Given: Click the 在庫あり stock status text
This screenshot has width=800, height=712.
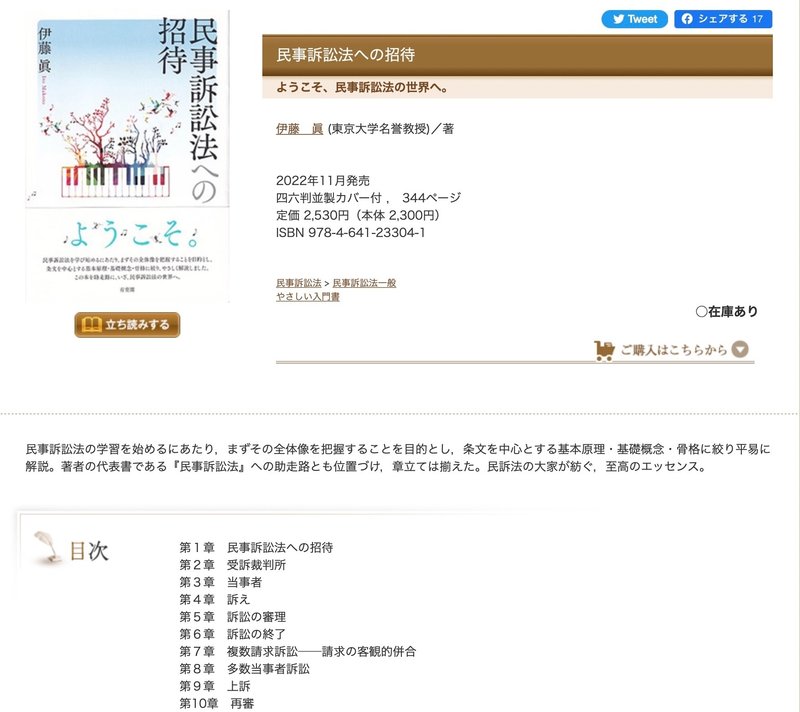Looking at the screenshot, I should (727, 312).
